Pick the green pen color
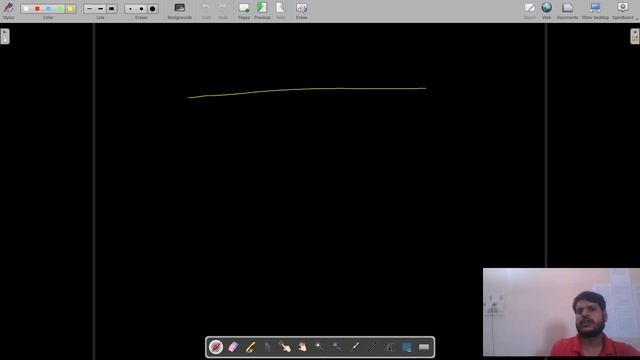Image resolution: width=640 pixels, height=360 pixels. coord(59,9)
